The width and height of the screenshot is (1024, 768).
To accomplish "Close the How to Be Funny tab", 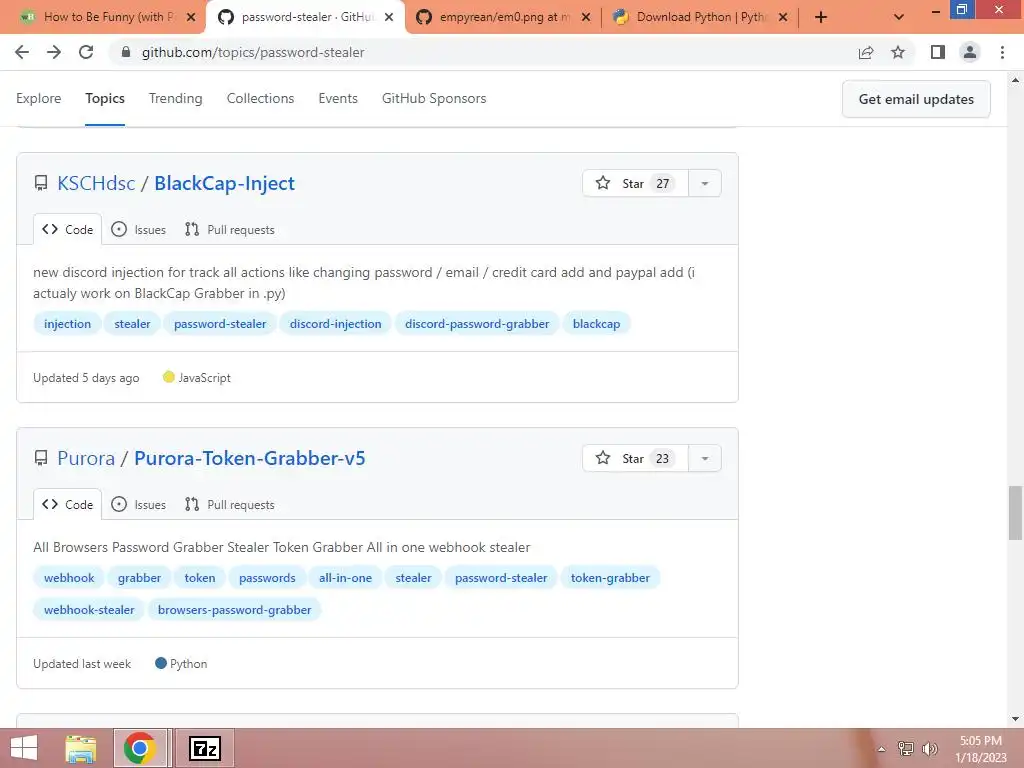I will (x=191, y=17).
